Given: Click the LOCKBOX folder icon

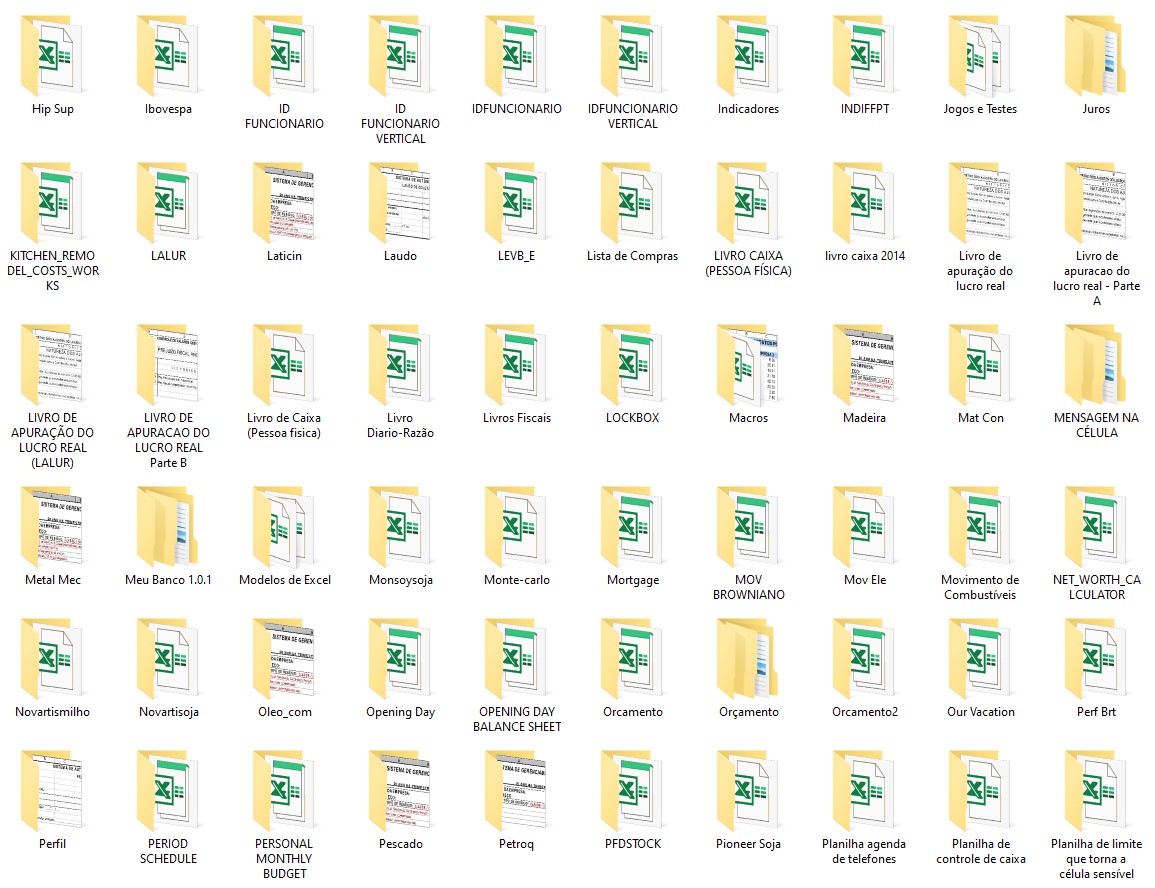Looking at the screenshot, I should point(632,365).
